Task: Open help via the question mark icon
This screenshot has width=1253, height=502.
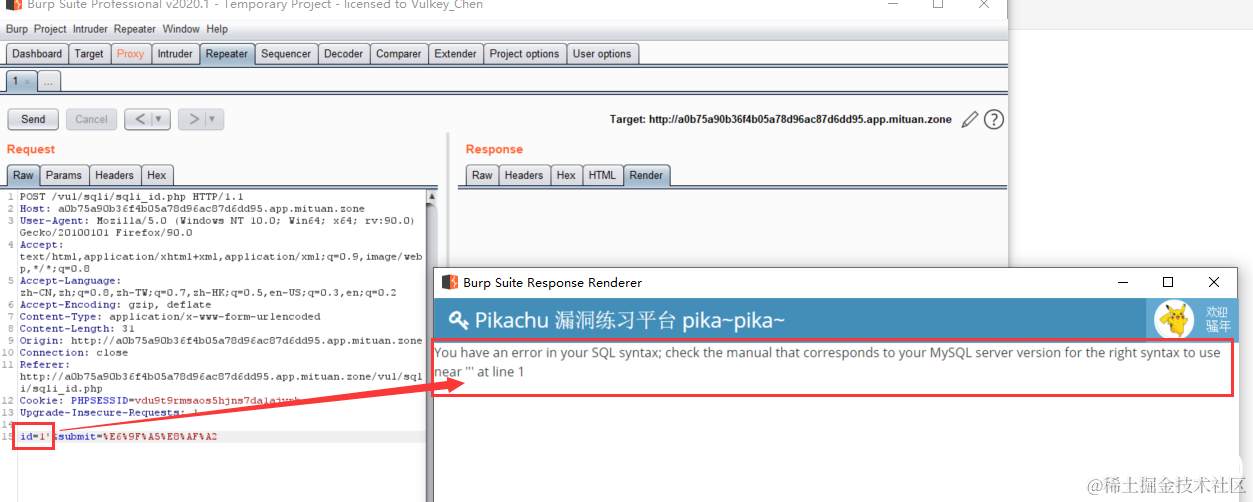Action: (993, 120)
